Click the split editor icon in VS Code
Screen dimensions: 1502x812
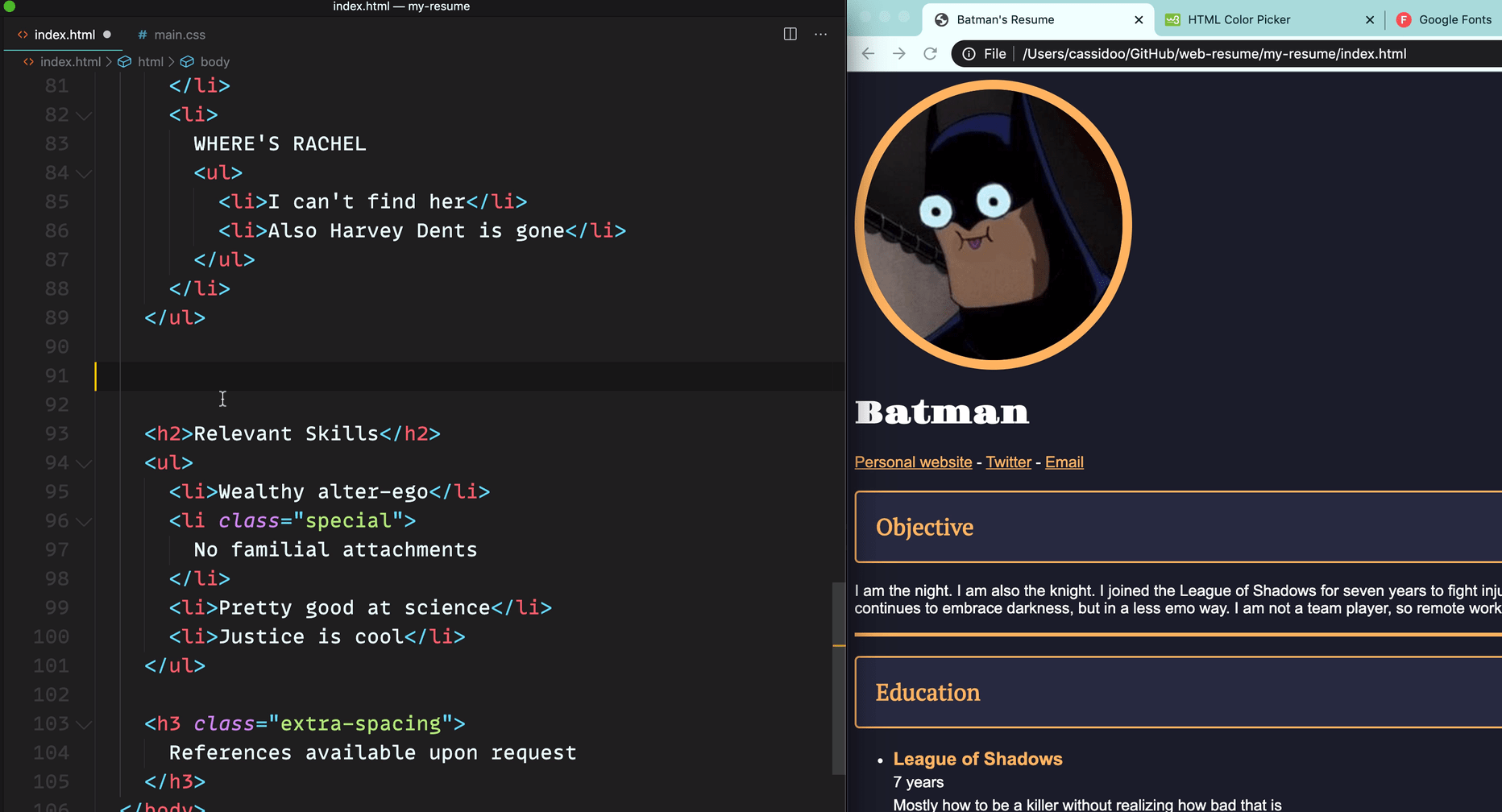pos(790,34)
